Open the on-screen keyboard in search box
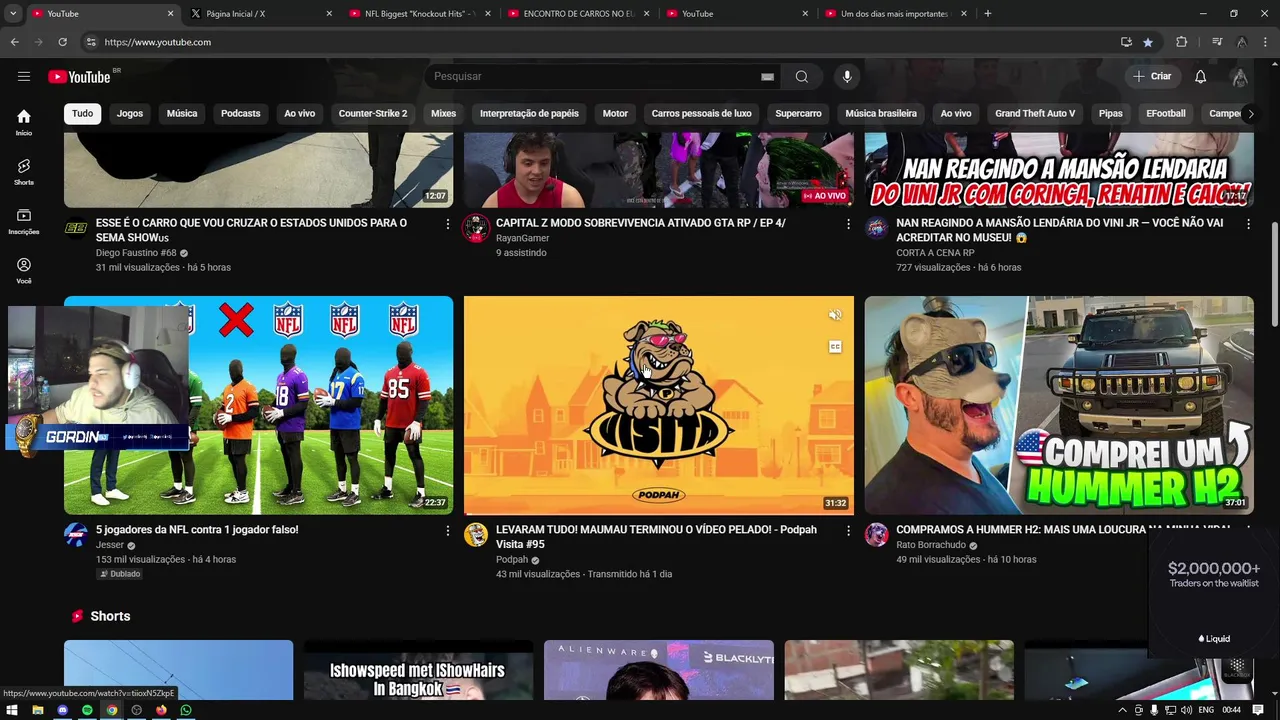 coord(767,77)
